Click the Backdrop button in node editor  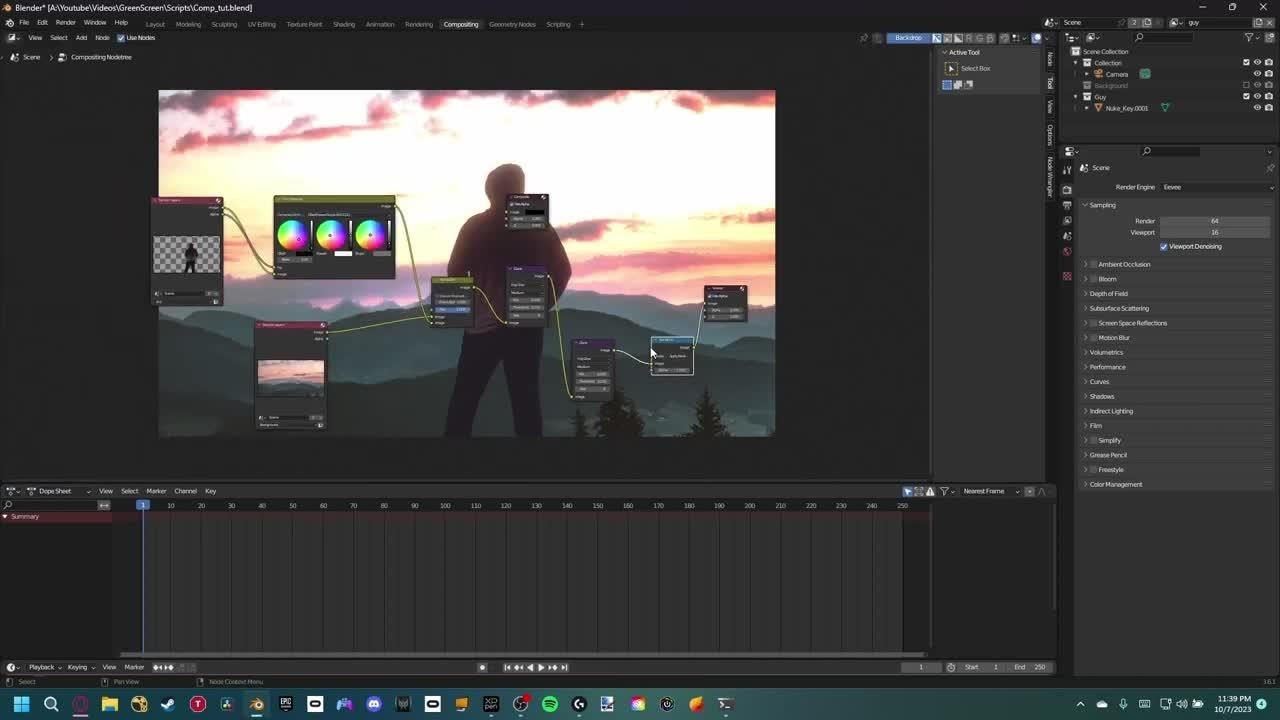click(x=908, y=38)
